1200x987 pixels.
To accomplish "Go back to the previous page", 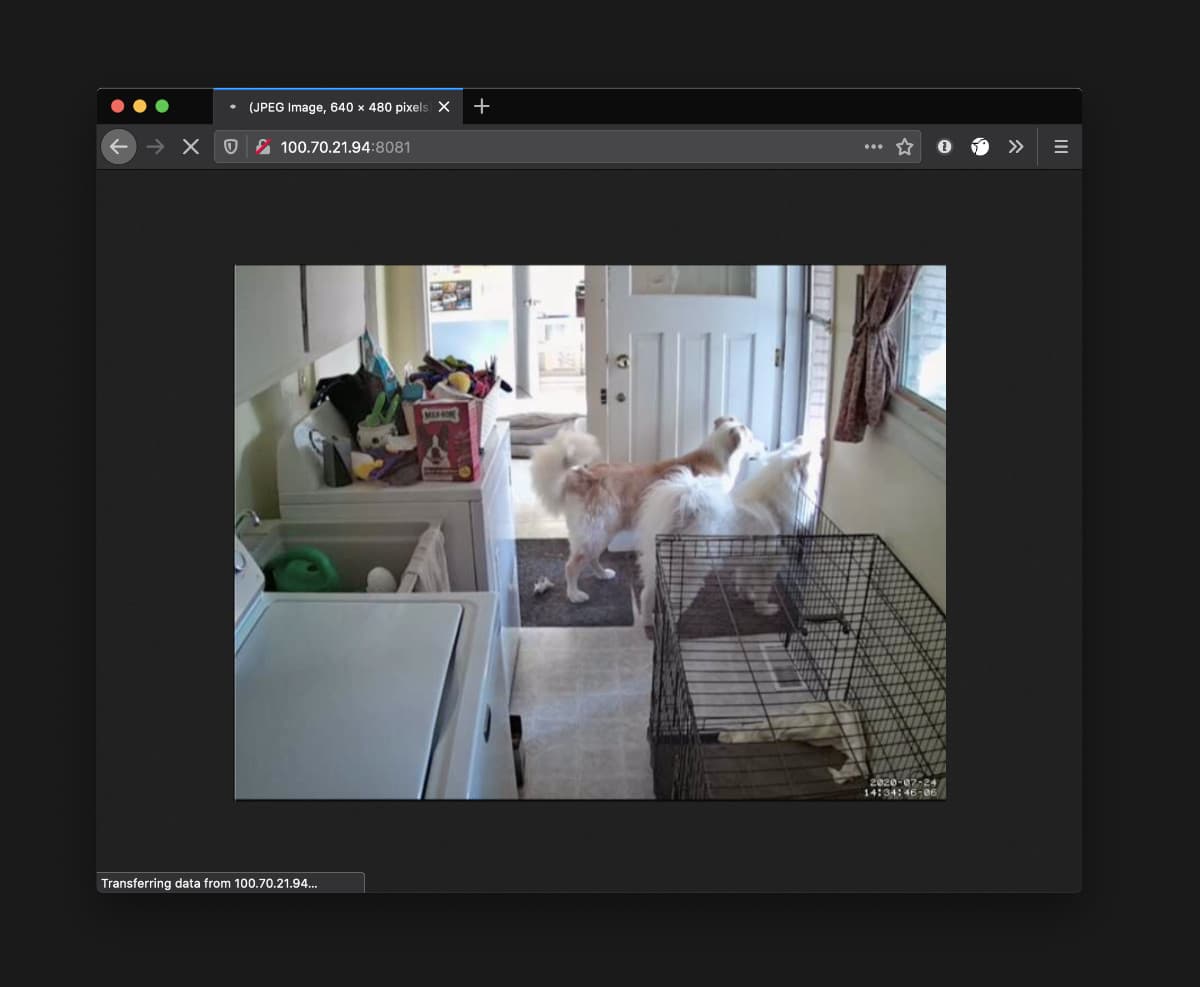I will (118, 146).
